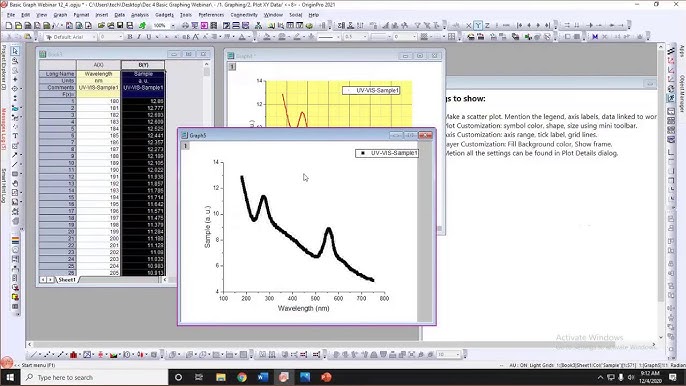This screenshot has width=686, height=386.
Task: Open PowerPoint from the taskbar
Action: 326,377
